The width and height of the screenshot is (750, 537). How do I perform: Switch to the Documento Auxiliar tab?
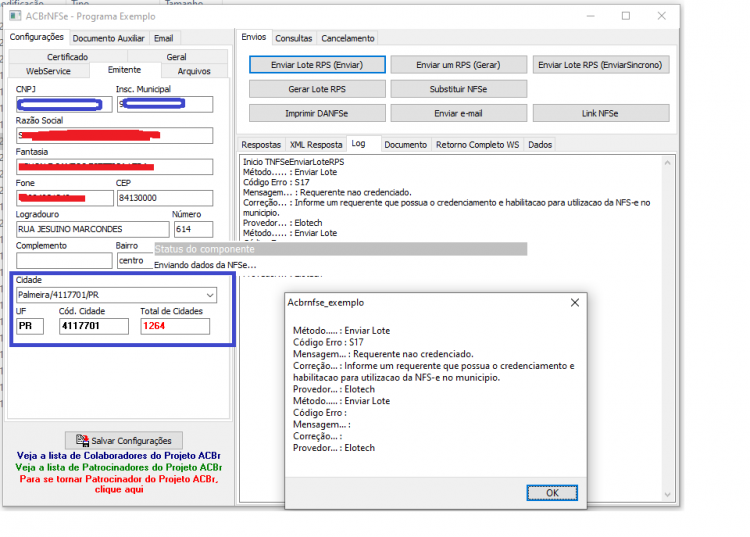pos(108,38)
